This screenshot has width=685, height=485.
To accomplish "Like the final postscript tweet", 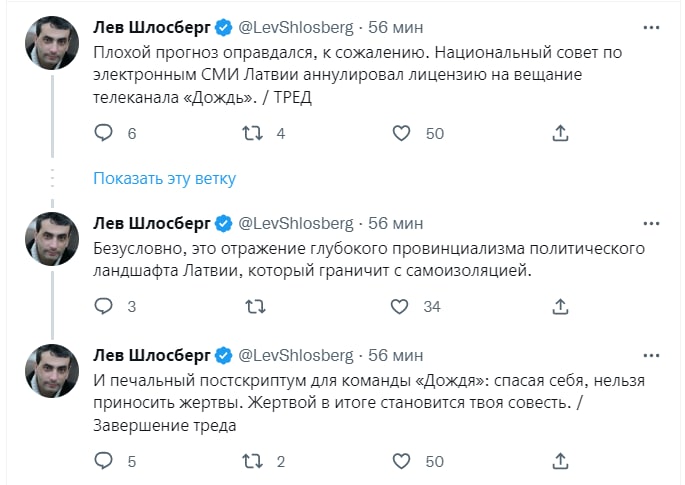I will coord(402,460).
